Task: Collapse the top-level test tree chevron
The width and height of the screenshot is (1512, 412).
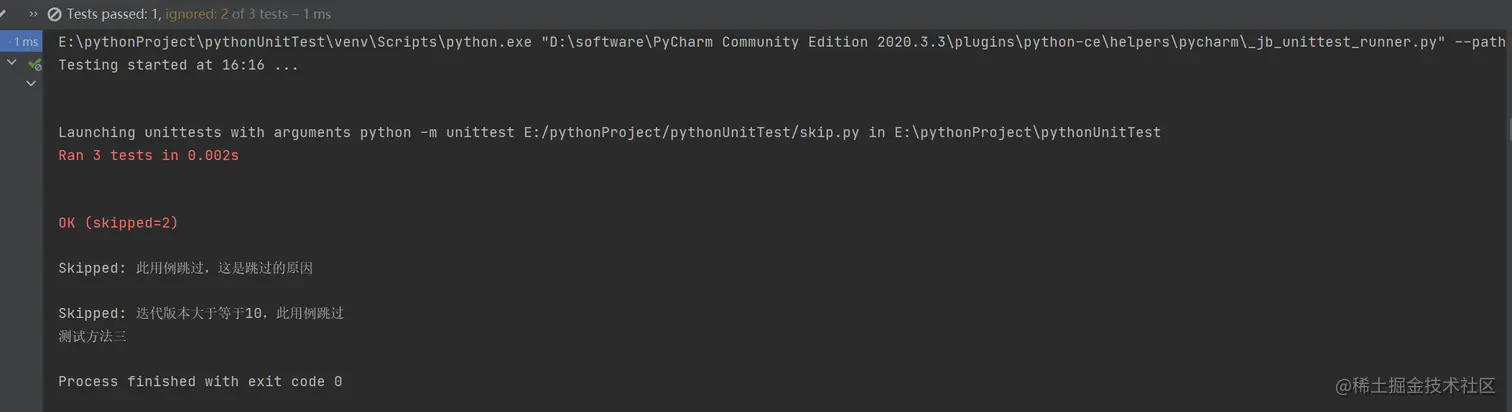Action: coord(12,63)
